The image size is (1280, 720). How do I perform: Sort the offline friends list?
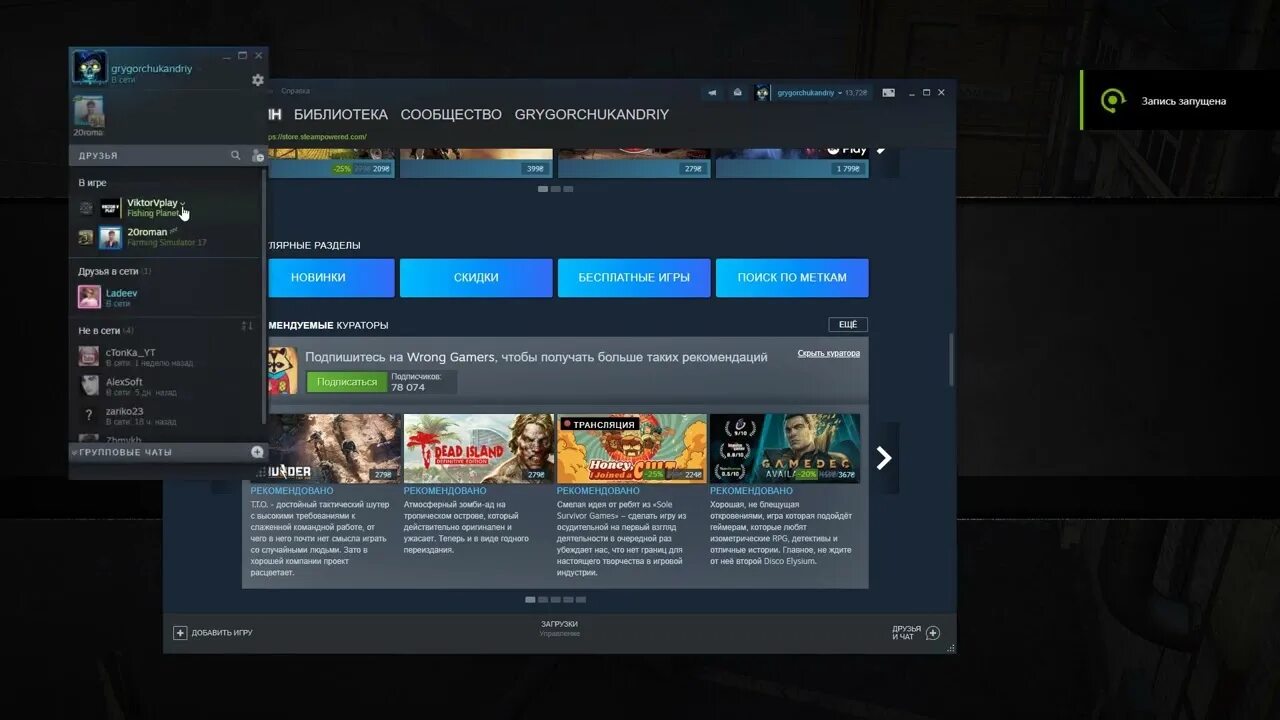(x=248, y=327)
